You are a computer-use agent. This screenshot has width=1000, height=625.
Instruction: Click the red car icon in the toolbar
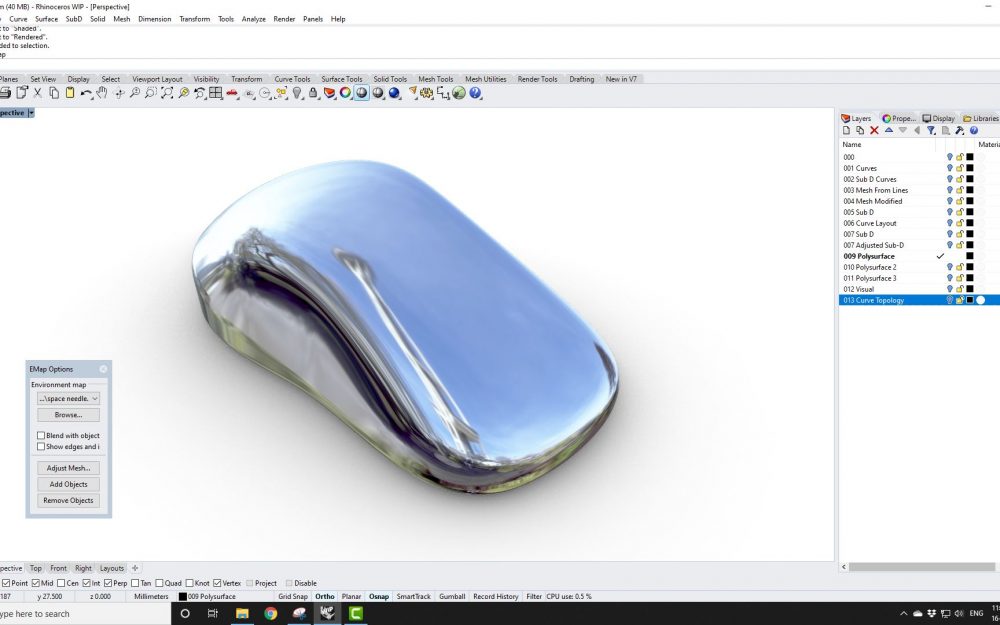(232, 93)
